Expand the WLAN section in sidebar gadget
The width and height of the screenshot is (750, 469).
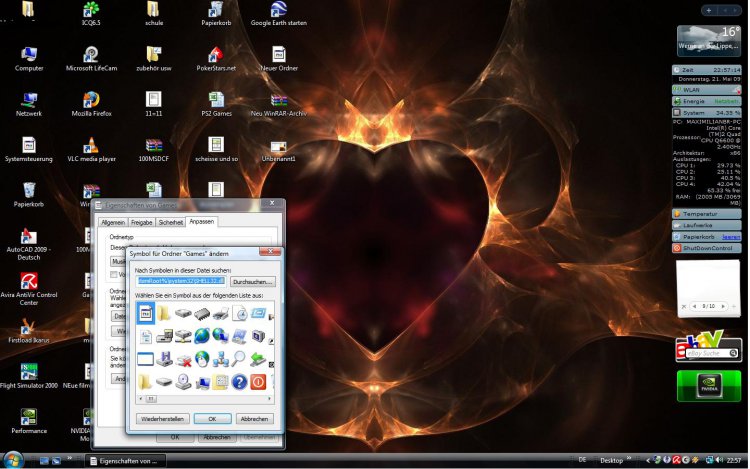[x=706, y=90]
